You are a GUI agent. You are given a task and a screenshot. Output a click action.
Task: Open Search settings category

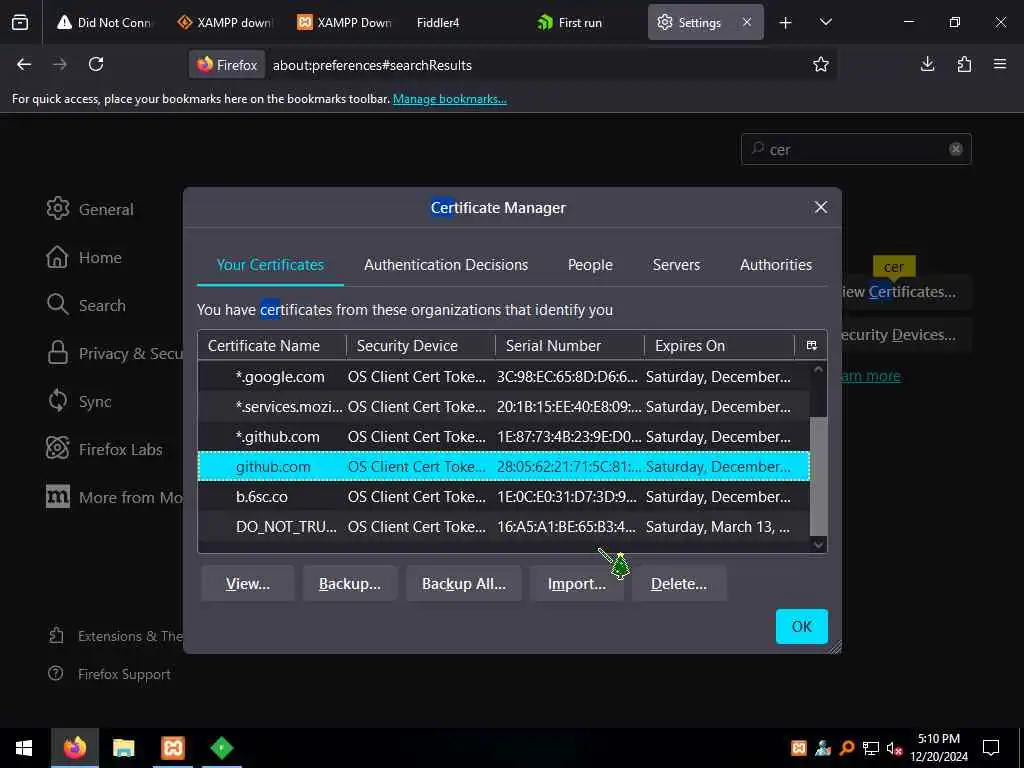[86, 305]
